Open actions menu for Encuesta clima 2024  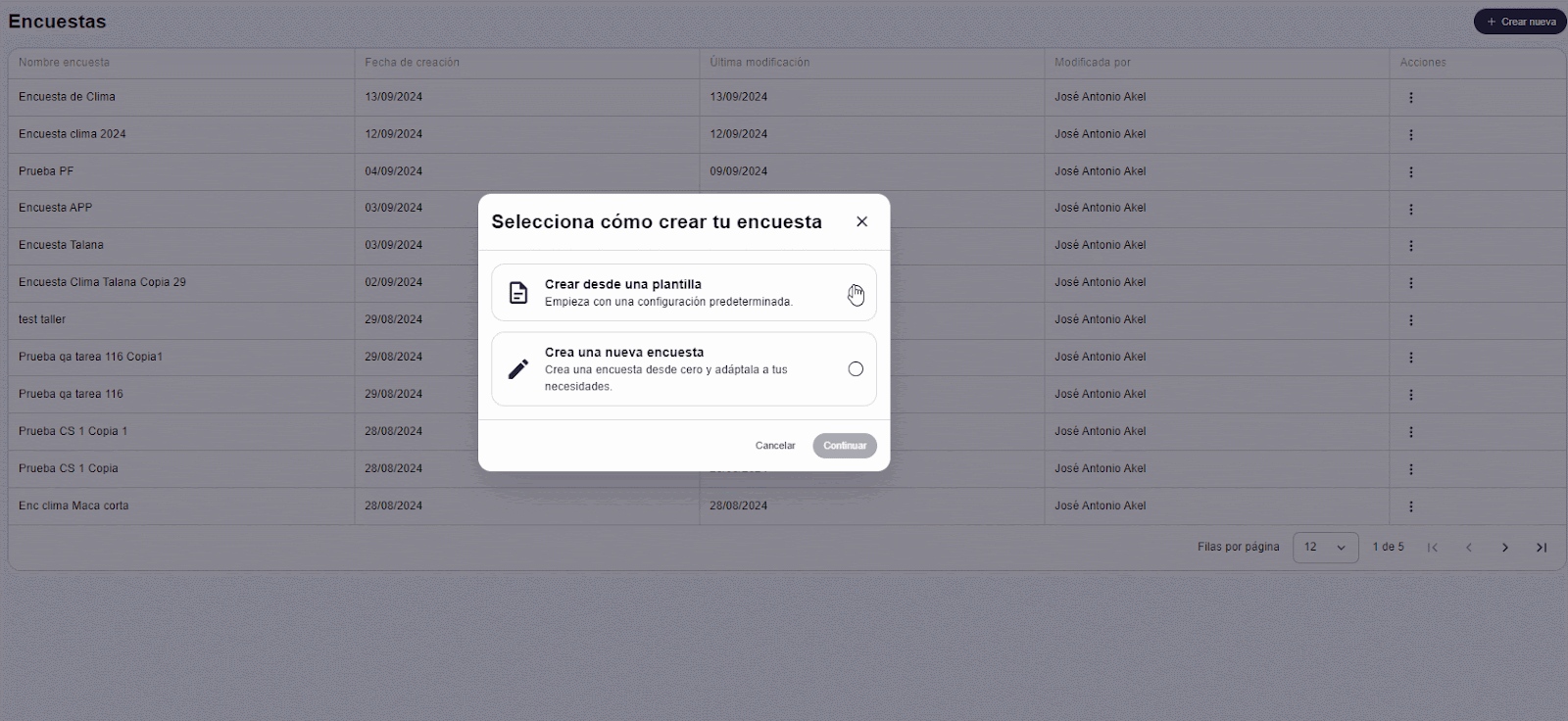(x=1411, y=134)
